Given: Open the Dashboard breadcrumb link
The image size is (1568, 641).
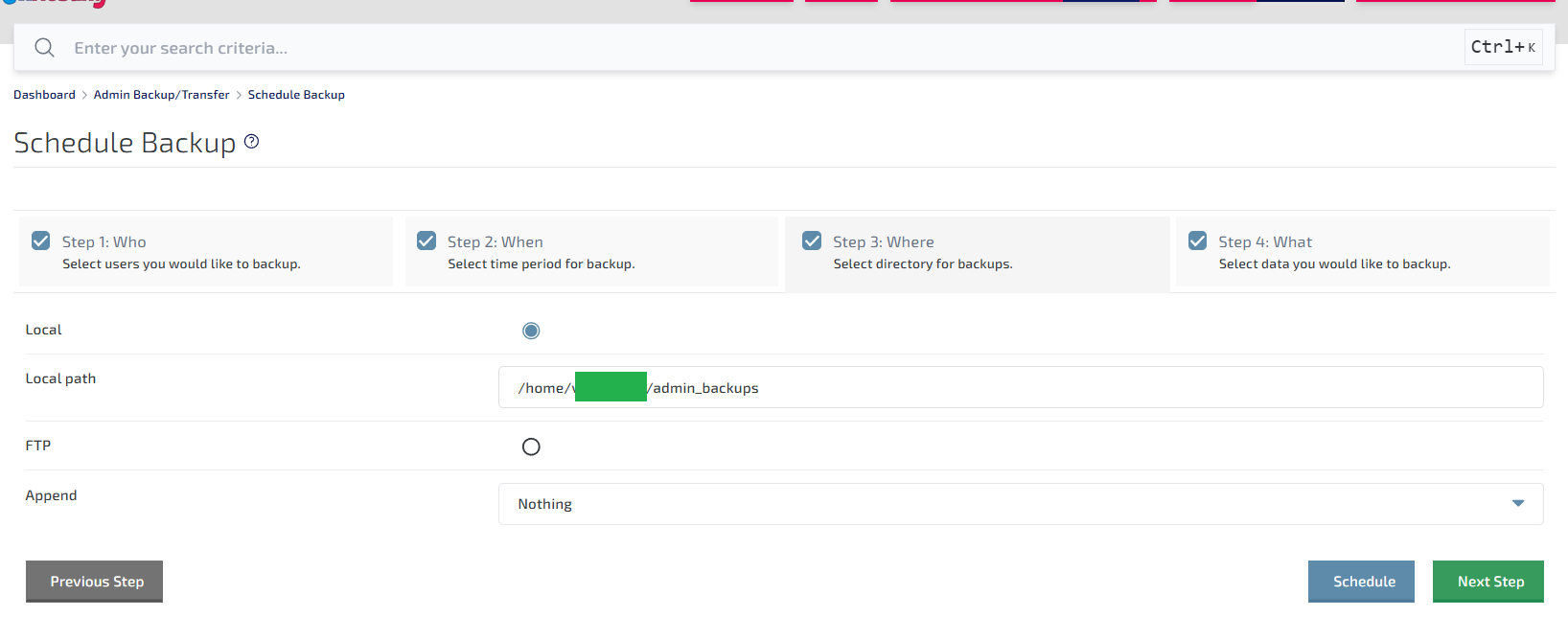Looking at the screenshot, I should [x=44, y=95].
